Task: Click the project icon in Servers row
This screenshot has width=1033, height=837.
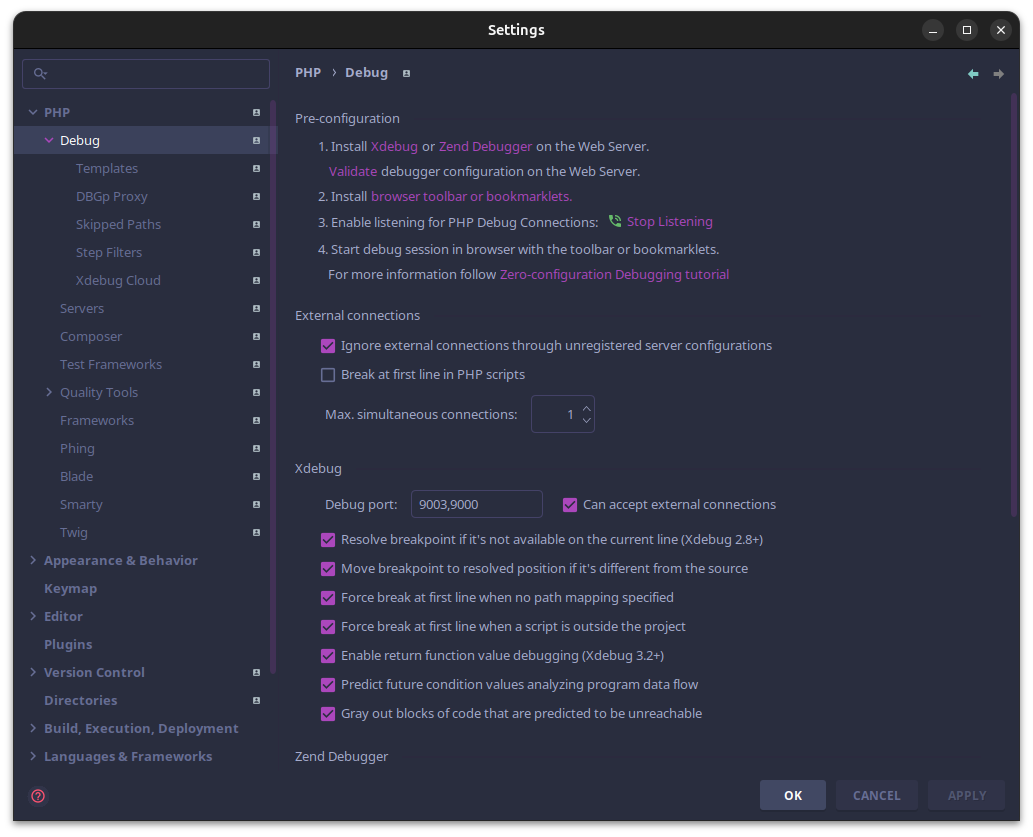Action: coord(256,308)
